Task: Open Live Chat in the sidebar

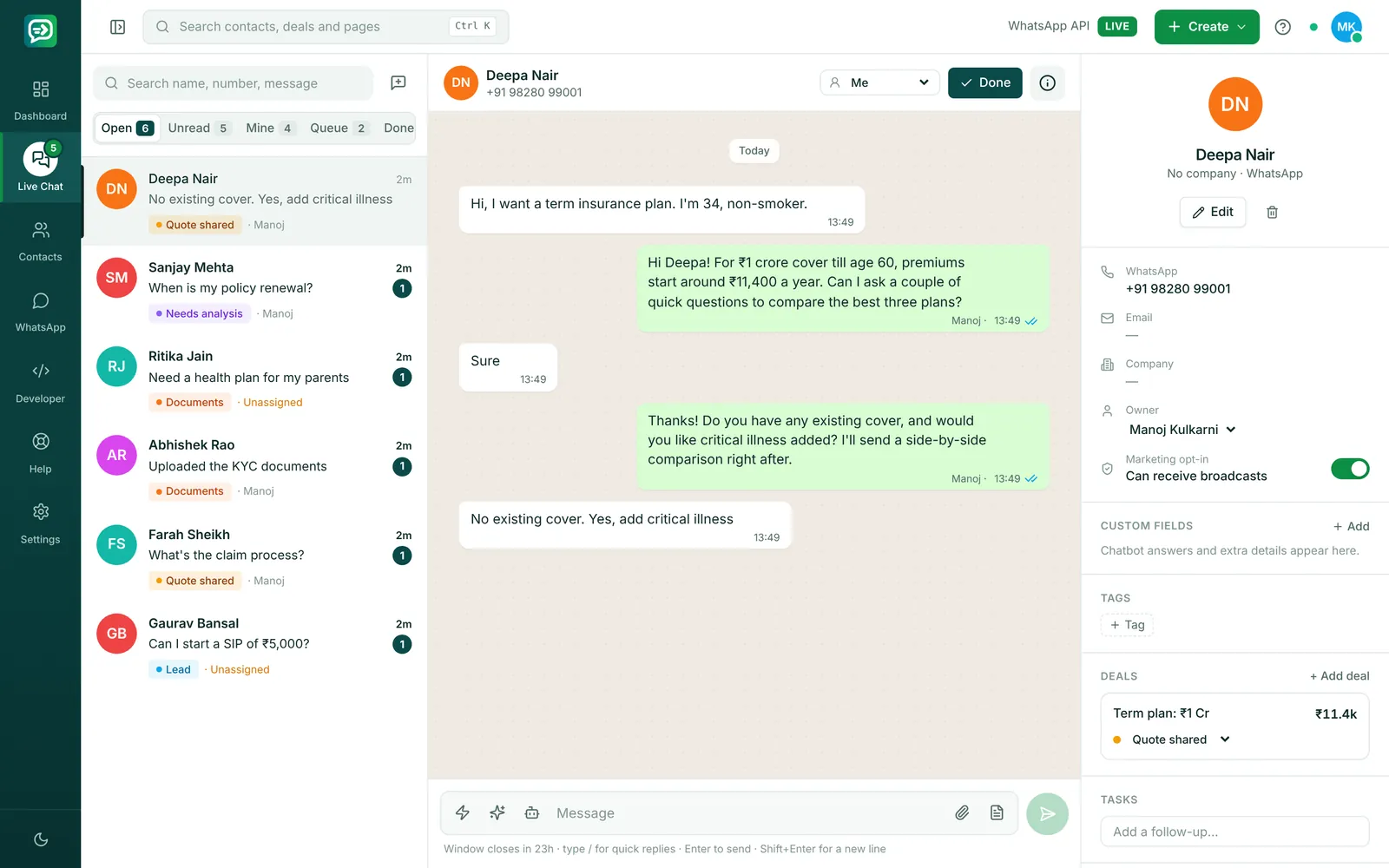Action: point(40,168)
